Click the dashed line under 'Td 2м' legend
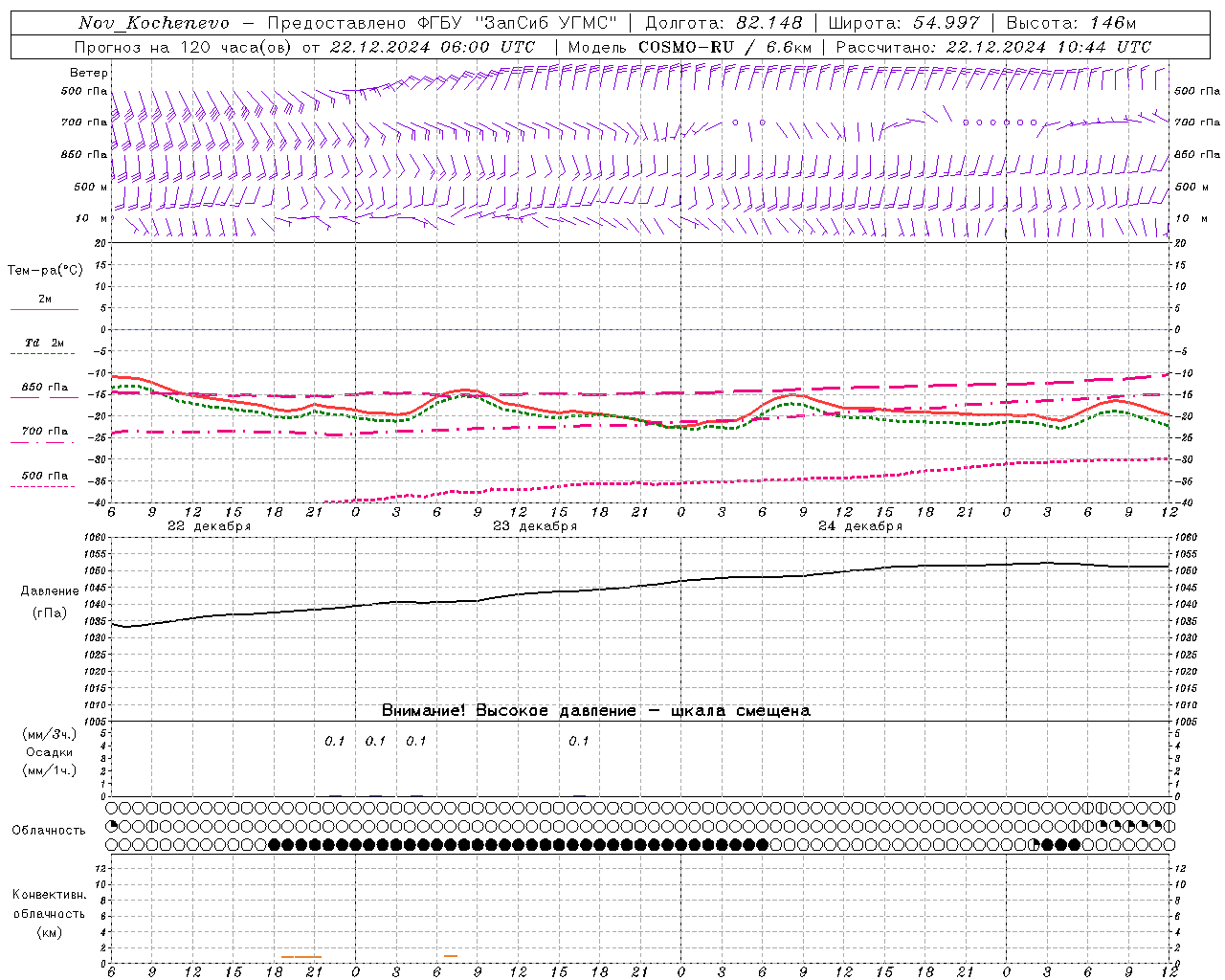 [x=42, y=354]
